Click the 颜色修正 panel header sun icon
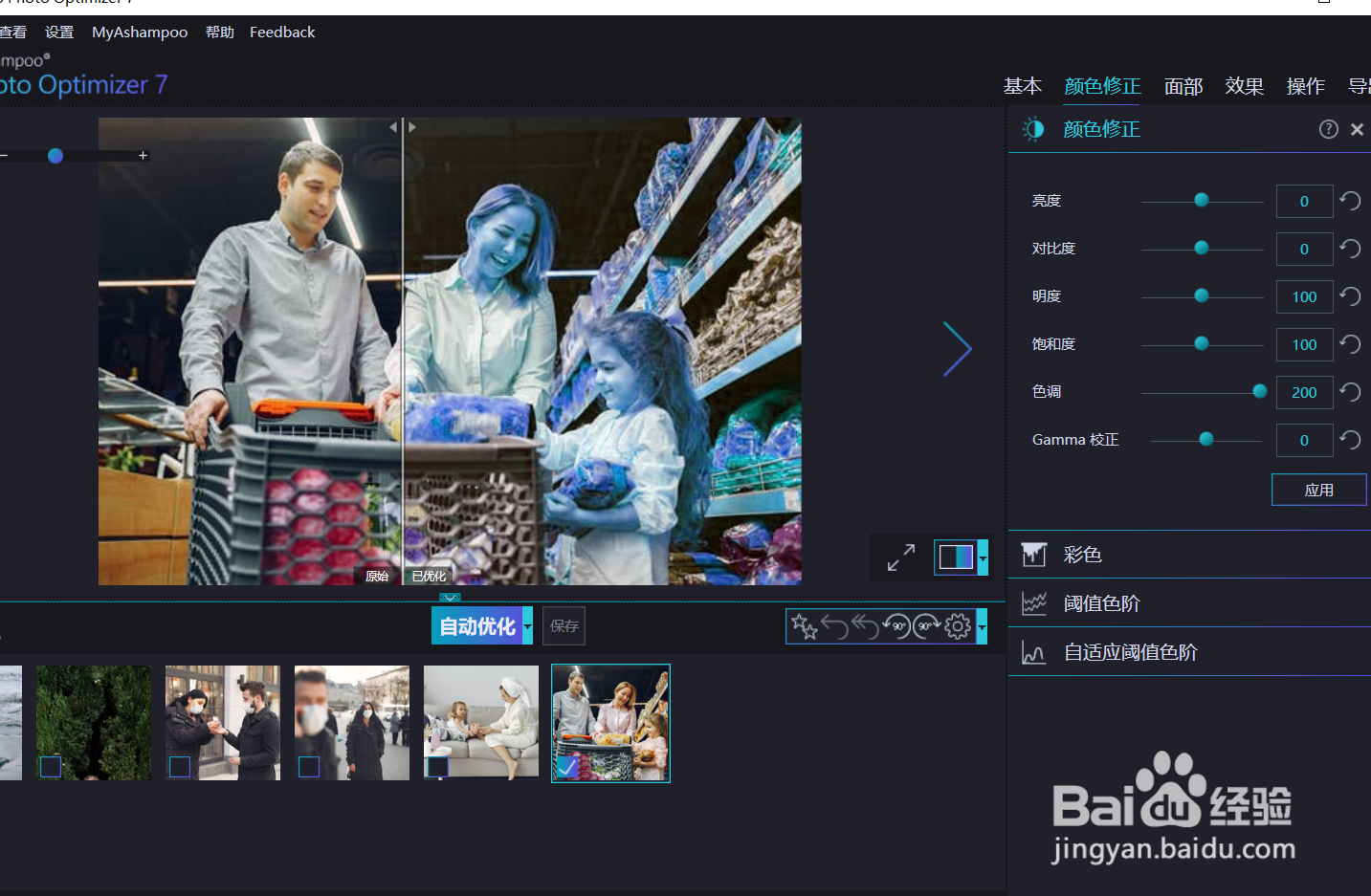 coord(1033,129)
